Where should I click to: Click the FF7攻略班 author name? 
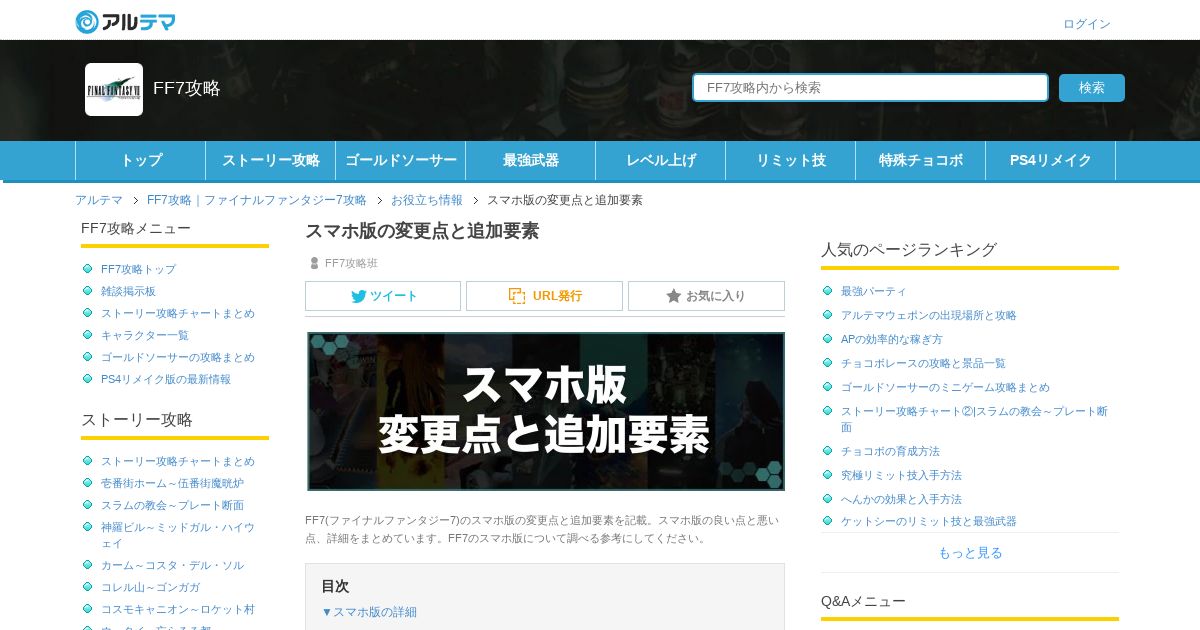(351, 263)
